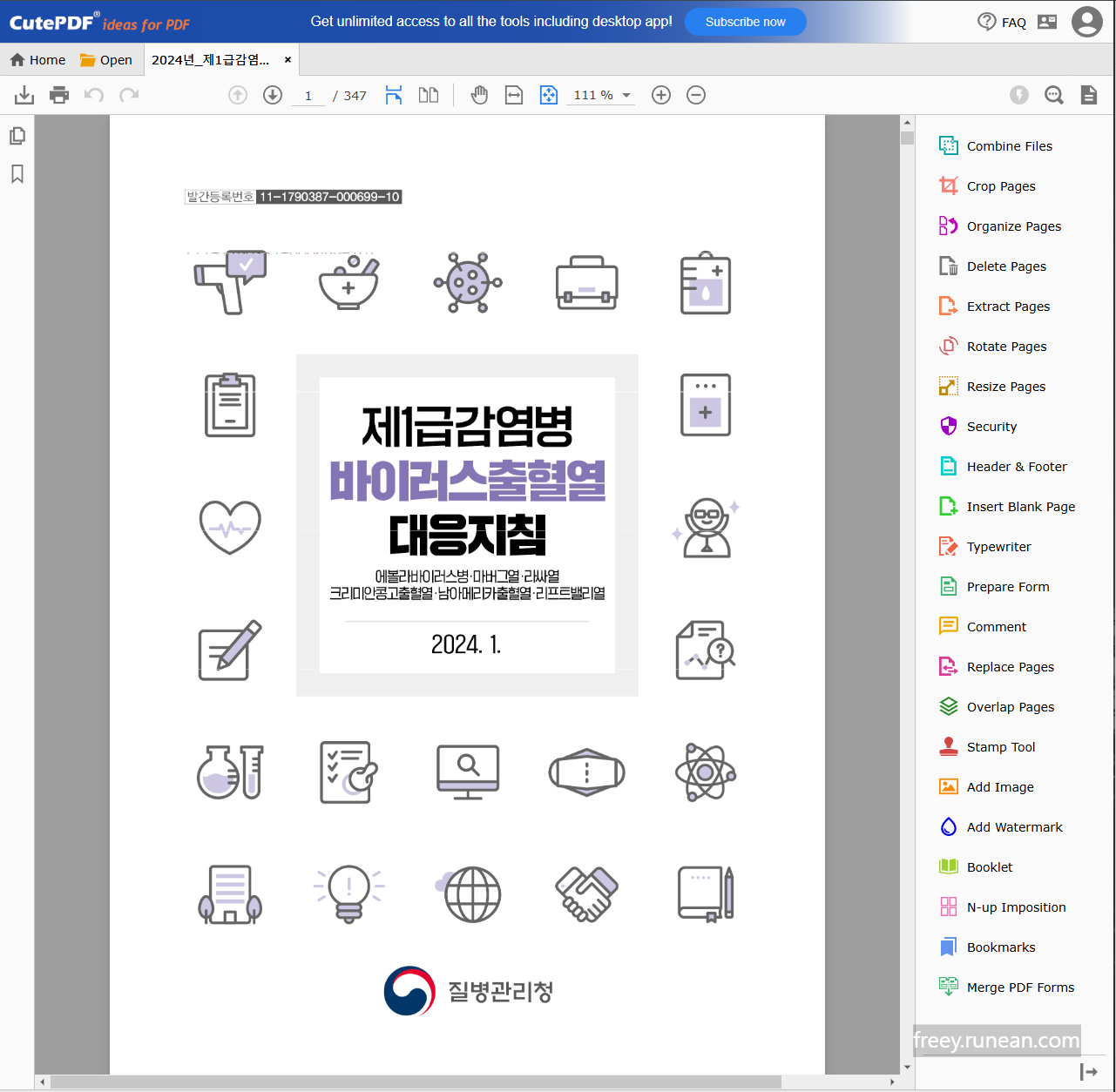1116x1092 pixels.
Task: Open the Stamp Tool
Action: 1000,746
